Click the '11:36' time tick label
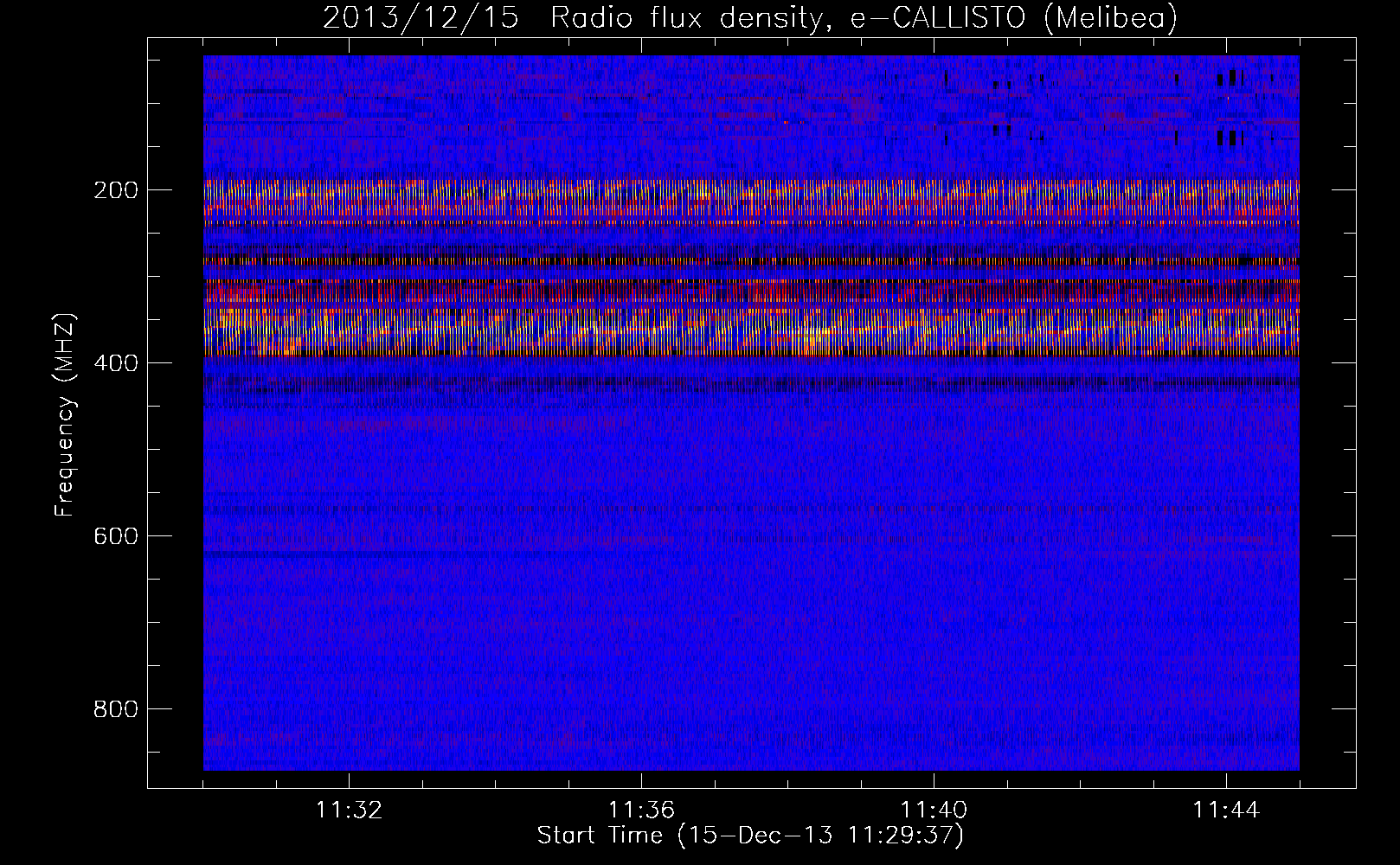The width and height of the screenshot is (1400, 865). 641,811
